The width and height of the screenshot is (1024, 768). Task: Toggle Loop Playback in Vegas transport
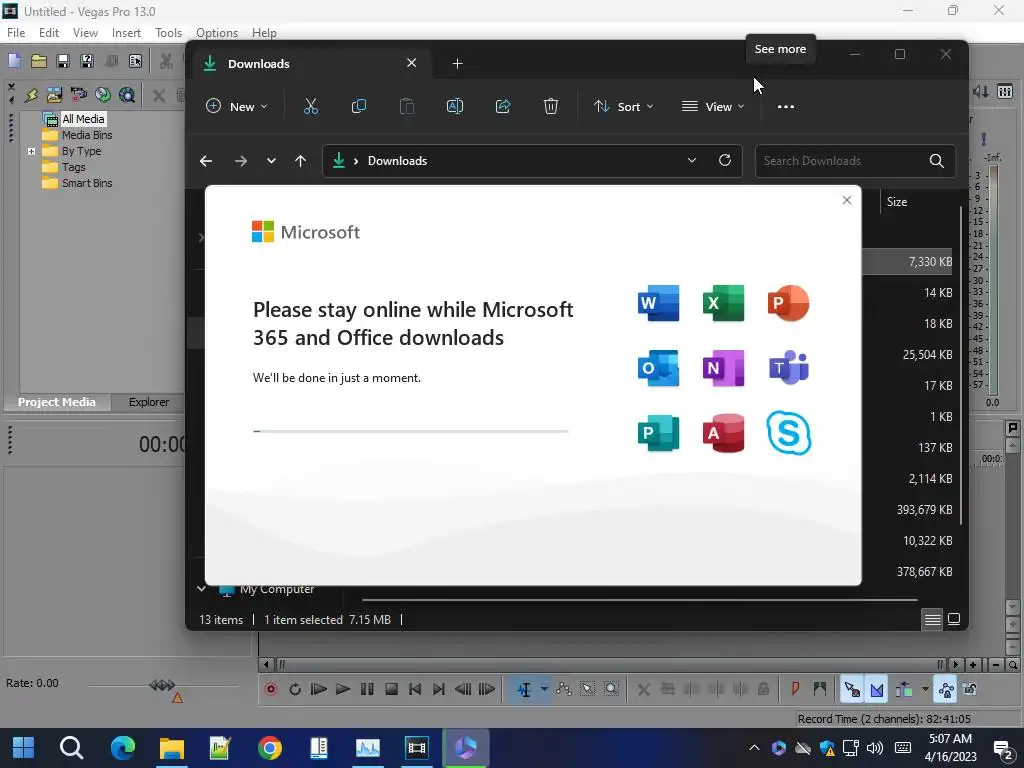pyautogui.click(x=295, y=689)
